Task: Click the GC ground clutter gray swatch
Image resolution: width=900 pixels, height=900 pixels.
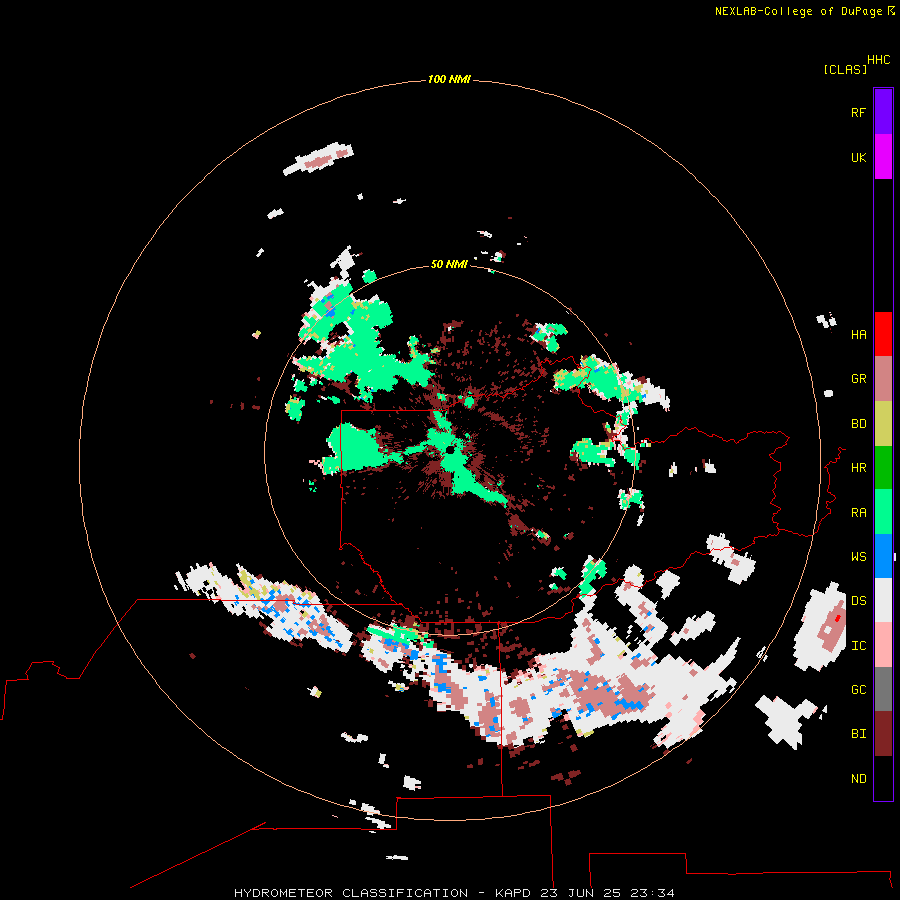Action: (883, 689)
